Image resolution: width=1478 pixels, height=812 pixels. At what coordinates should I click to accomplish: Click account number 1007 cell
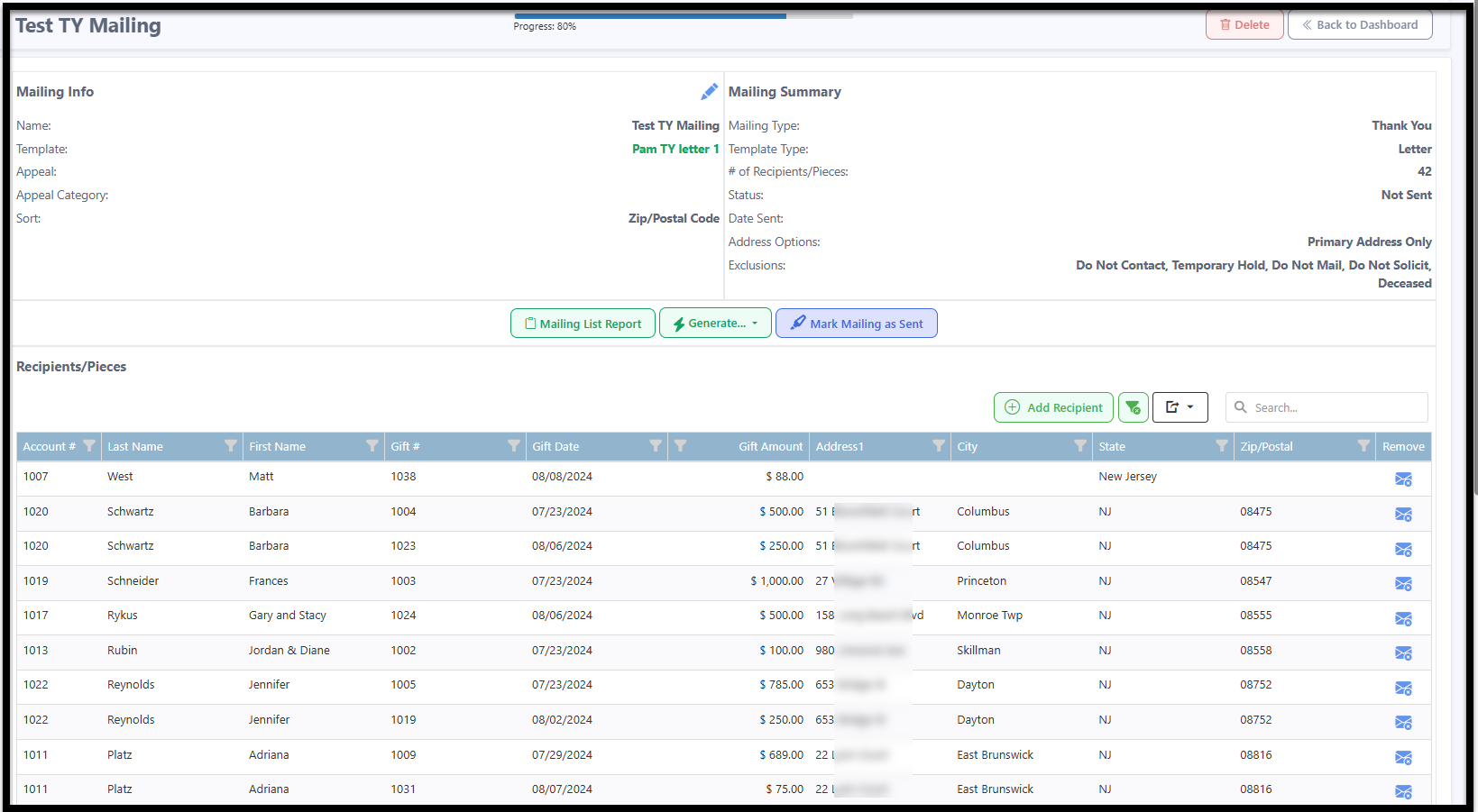[36, 477]
